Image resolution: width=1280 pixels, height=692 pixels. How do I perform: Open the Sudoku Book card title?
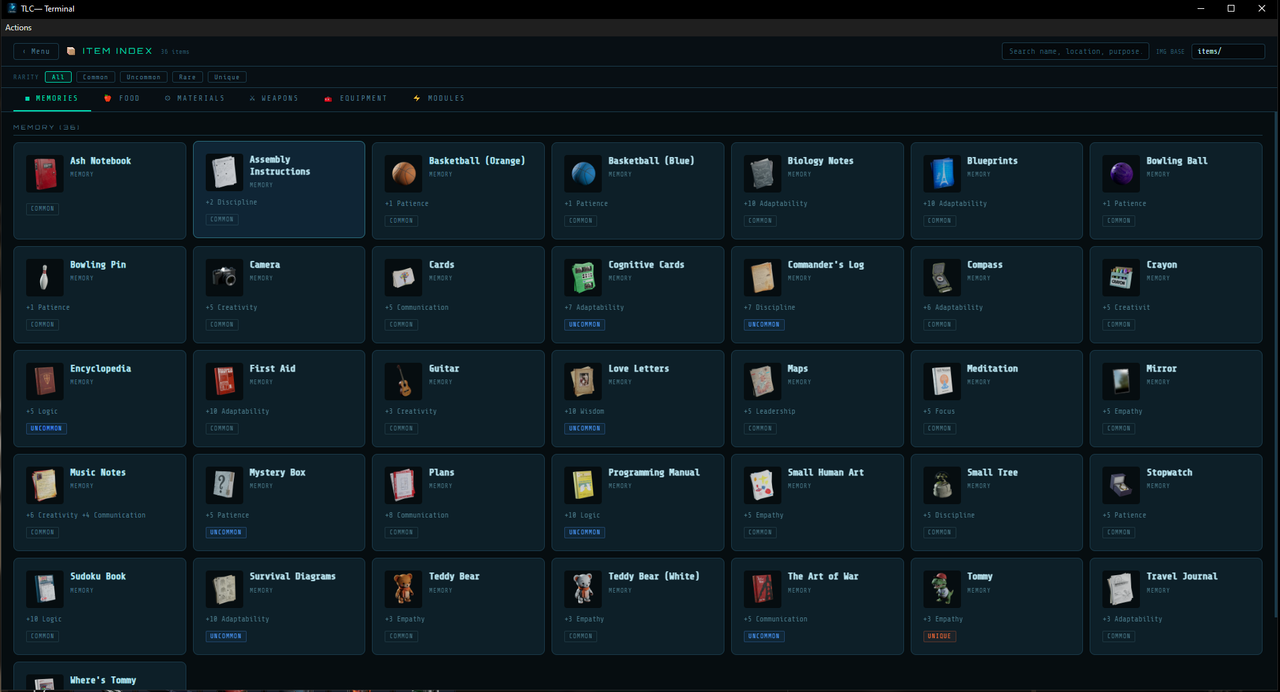coord(98,576)
